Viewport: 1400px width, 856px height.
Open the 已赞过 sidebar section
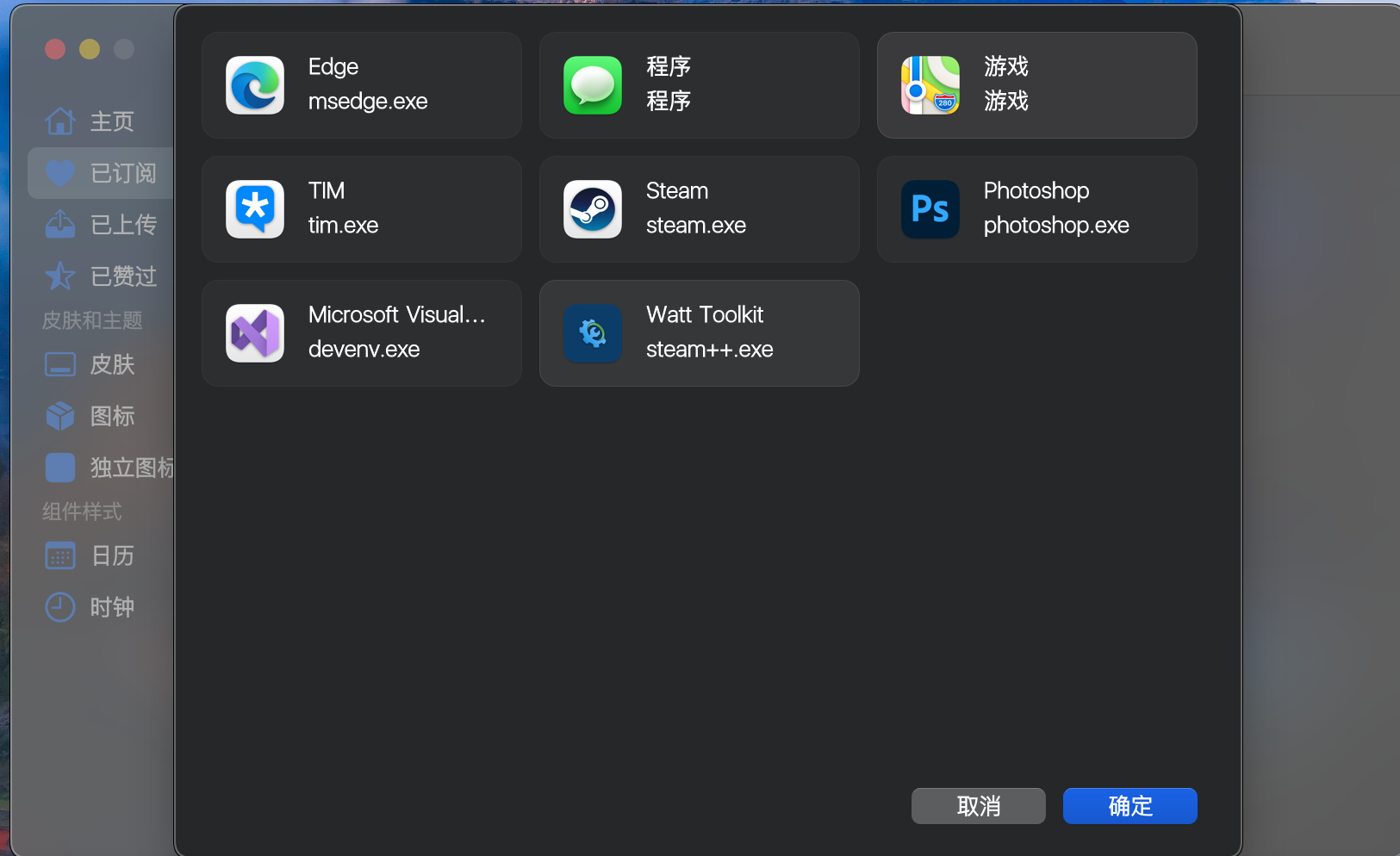(101, 276)
